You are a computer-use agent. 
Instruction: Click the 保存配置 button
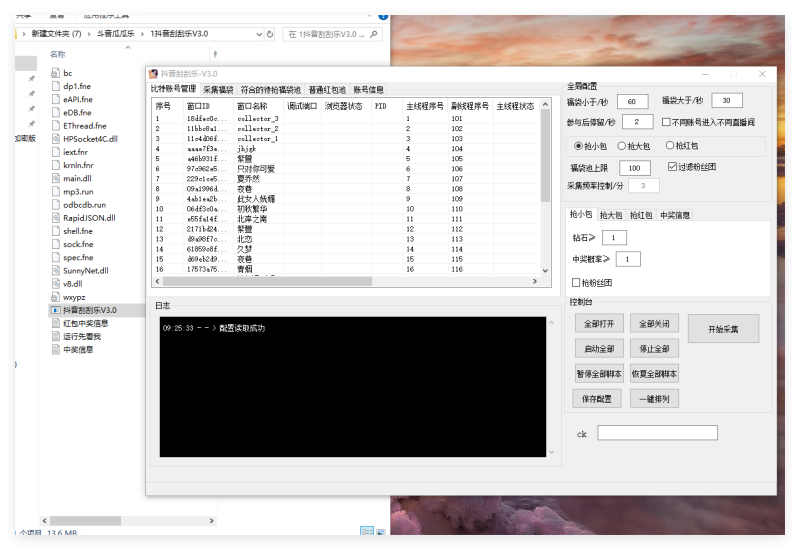(x=597, y=399)
